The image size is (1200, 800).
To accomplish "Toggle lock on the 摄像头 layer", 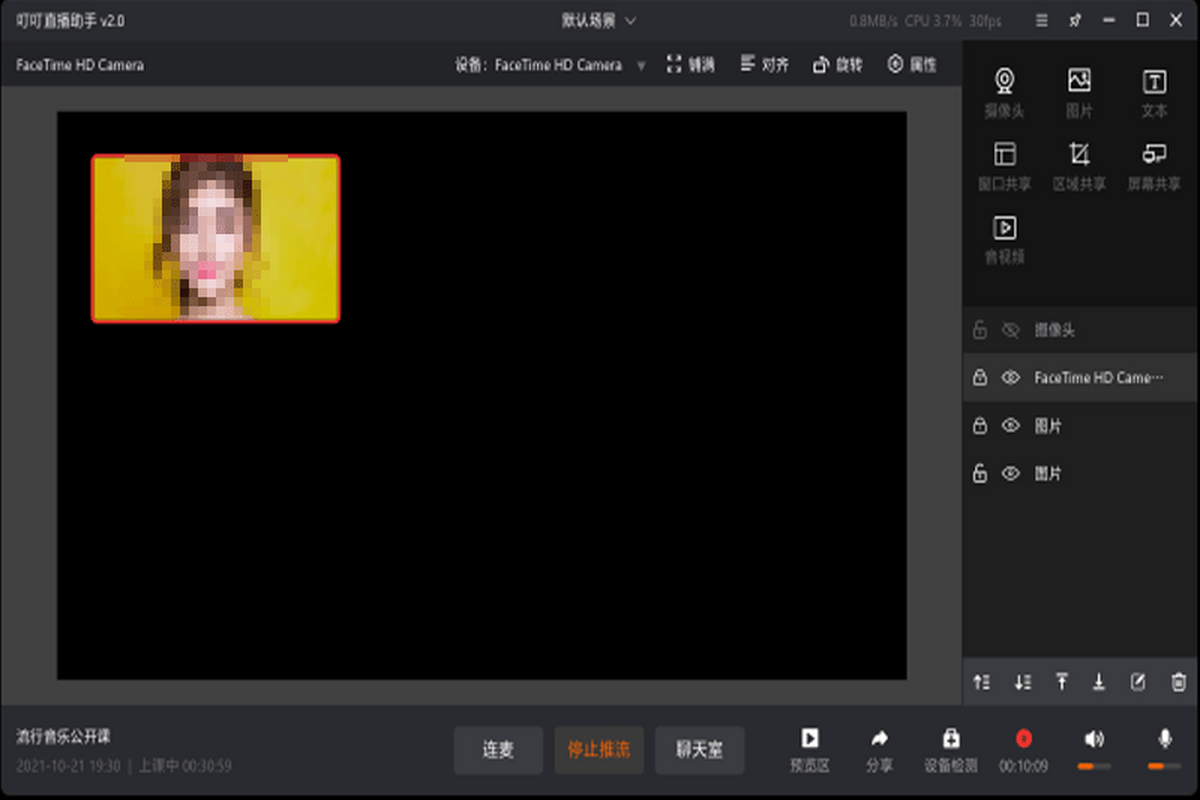I will pos(980,330).
